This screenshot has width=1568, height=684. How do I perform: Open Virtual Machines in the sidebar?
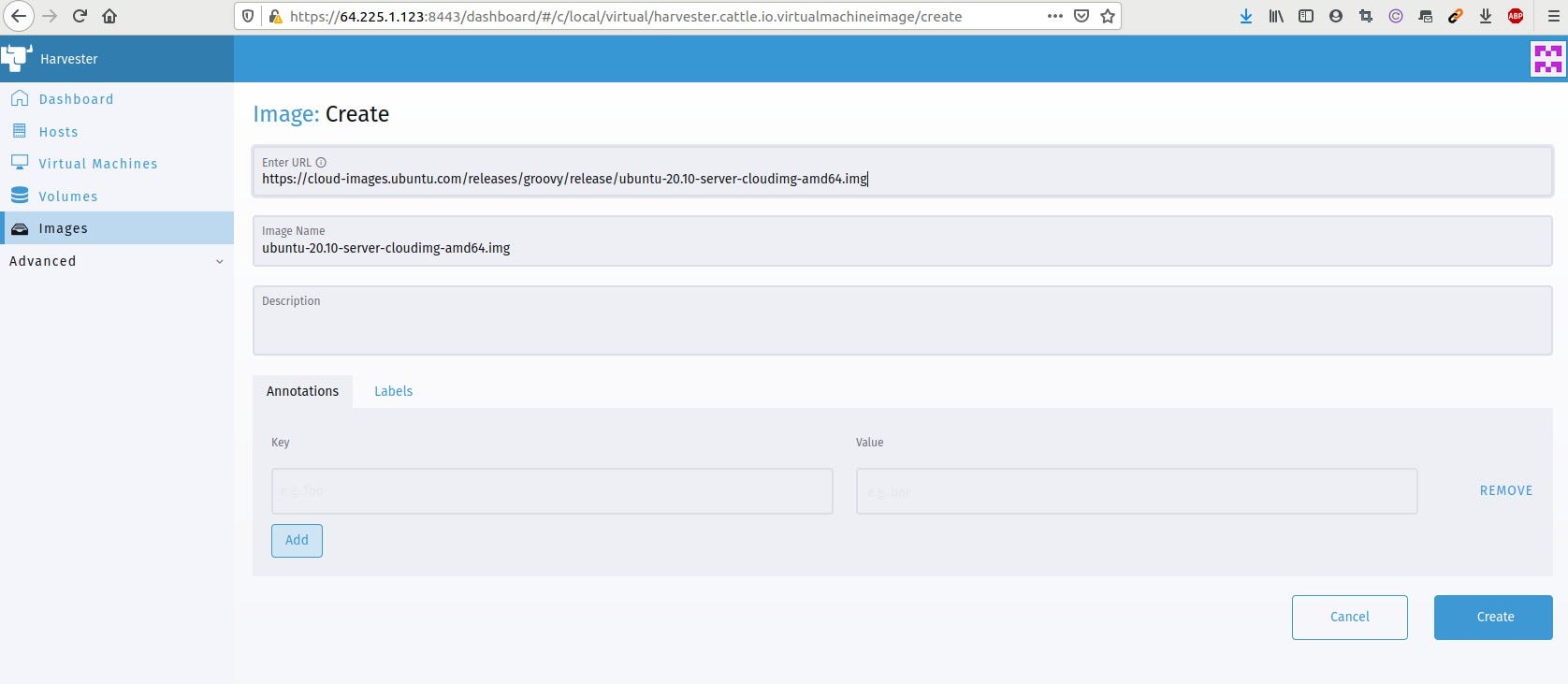click(98, 164)
